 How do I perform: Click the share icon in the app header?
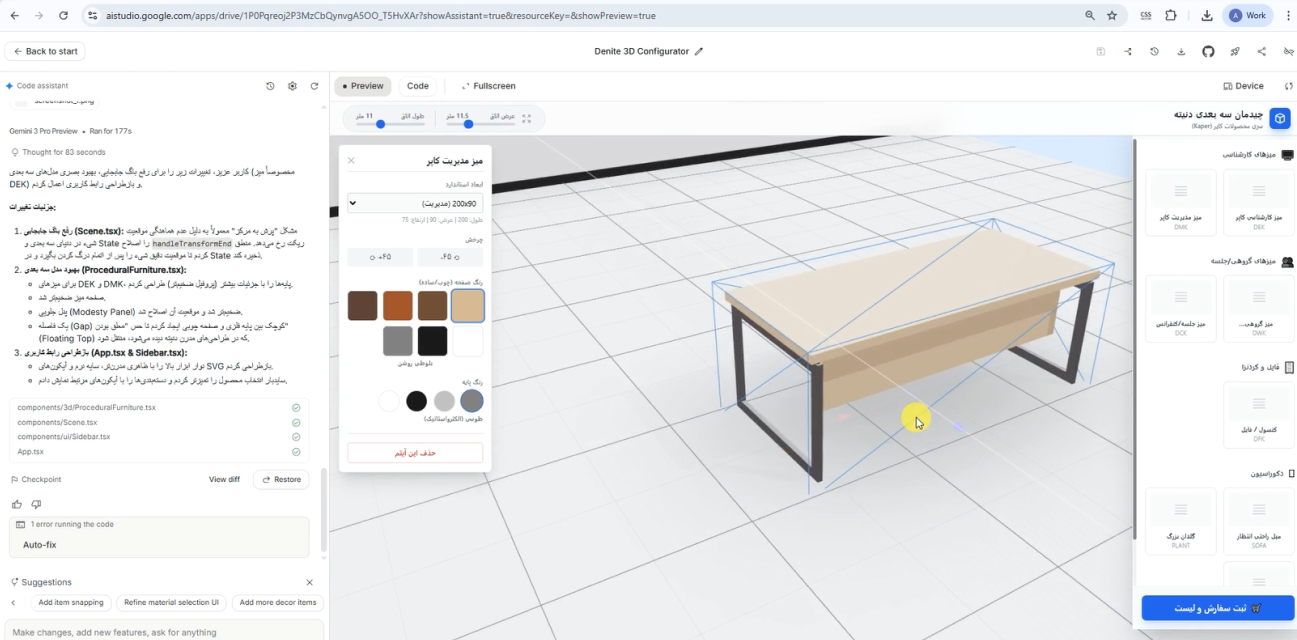[1261, 51]
